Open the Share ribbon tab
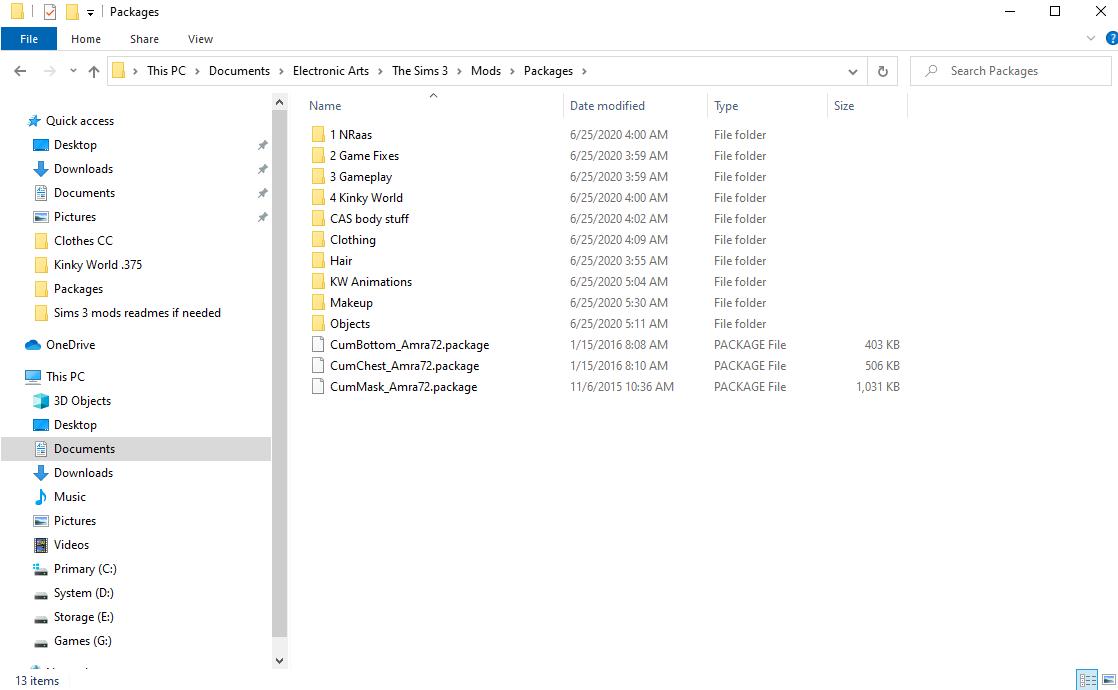The width and height of the screenshot is (1118, 690). click(x=144, y=39)
